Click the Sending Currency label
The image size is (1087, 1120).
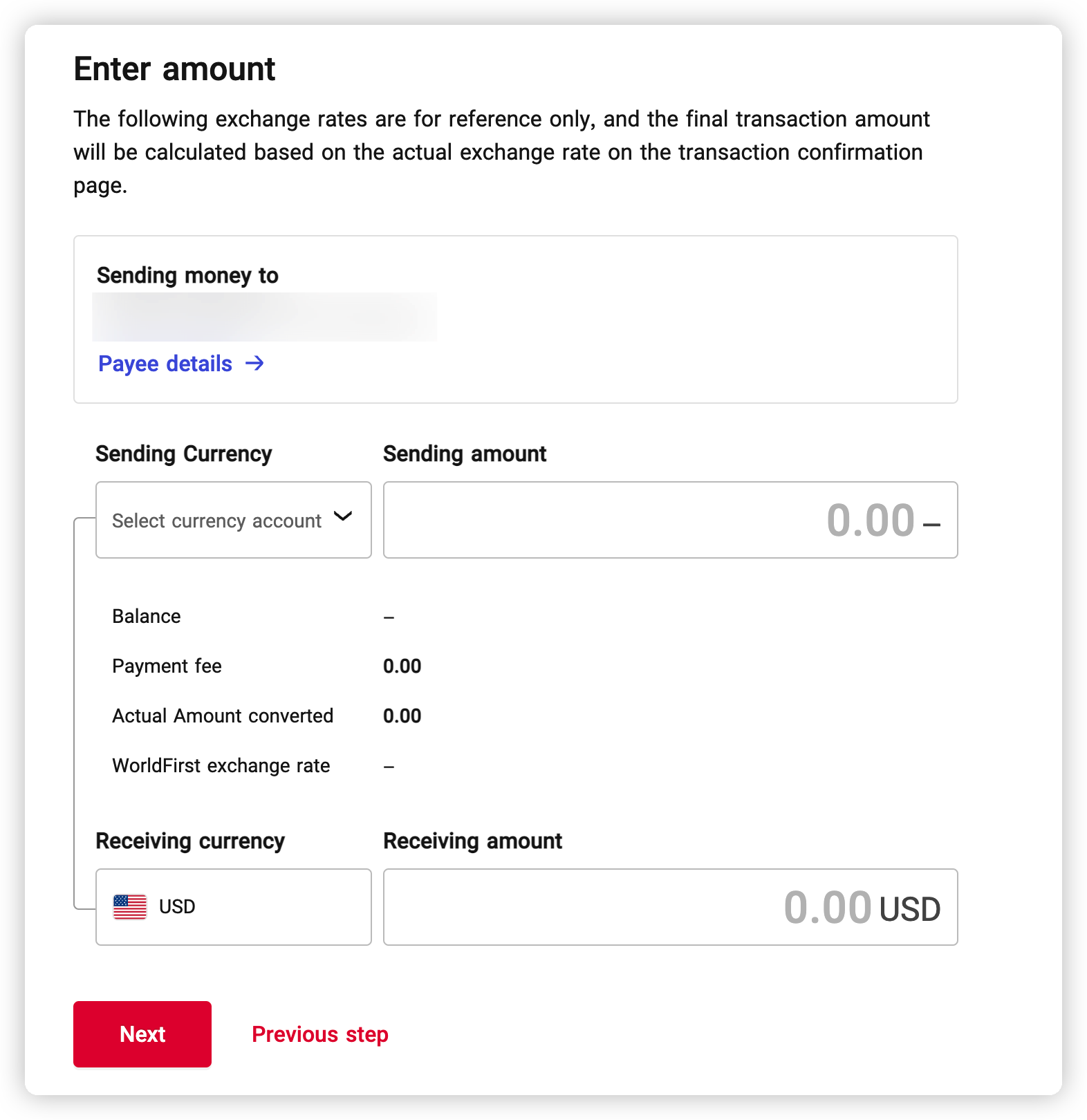pos(183,454)
